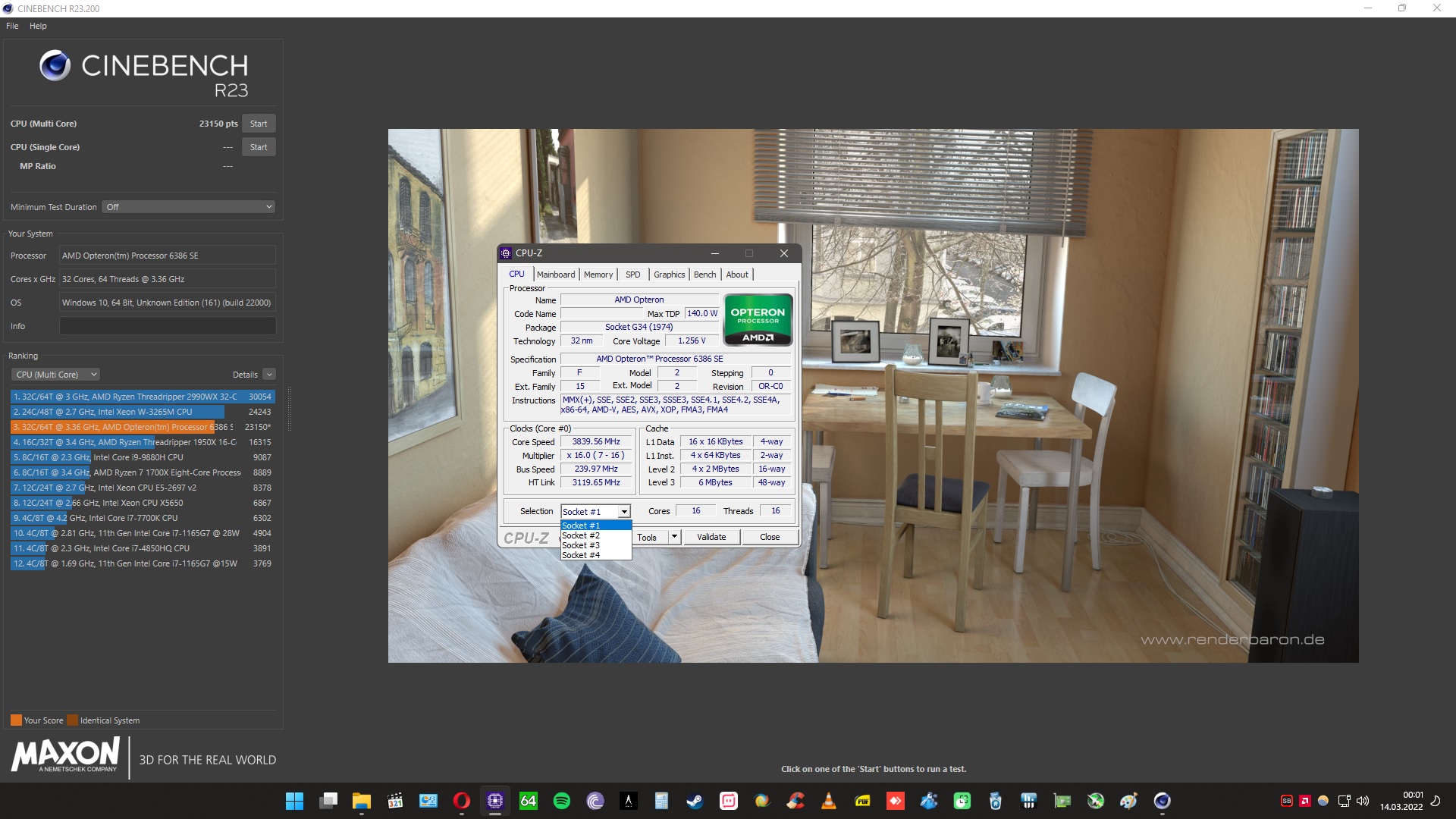Open the Help menu in Cinebench

click(x=38, y=26)
